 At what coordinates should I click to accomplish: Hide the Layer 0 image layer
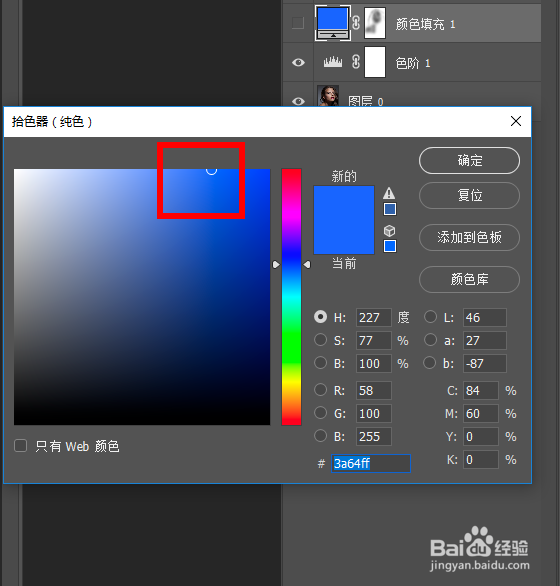coord(298,101)
